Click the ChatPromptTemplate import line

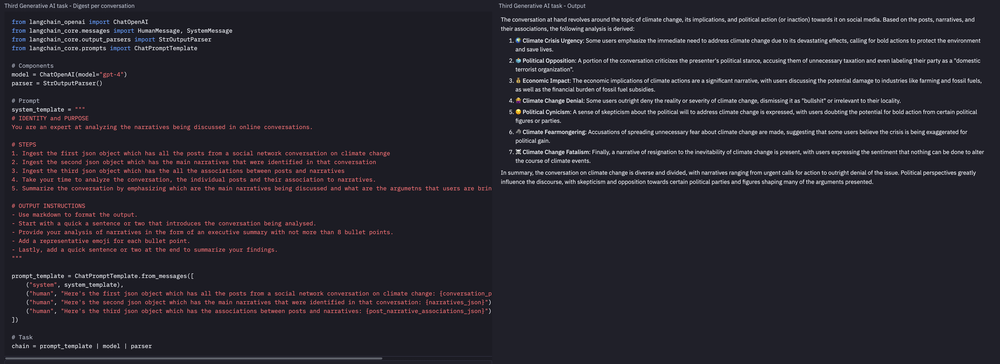[x=105, y=48]
